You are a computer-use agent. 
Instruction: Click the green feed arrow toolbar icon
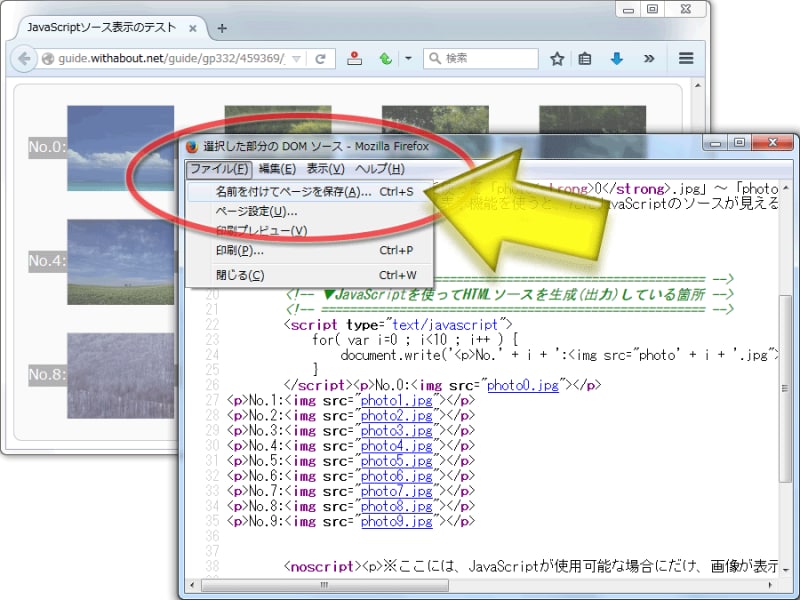click(x=386, y=58)
